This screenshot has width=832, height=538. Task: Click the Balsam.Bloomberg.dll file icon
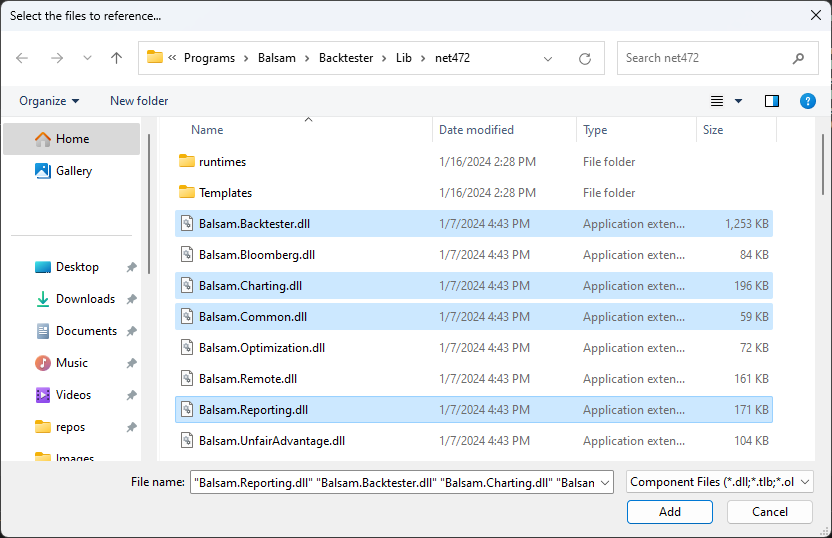[x=187, y=255]
